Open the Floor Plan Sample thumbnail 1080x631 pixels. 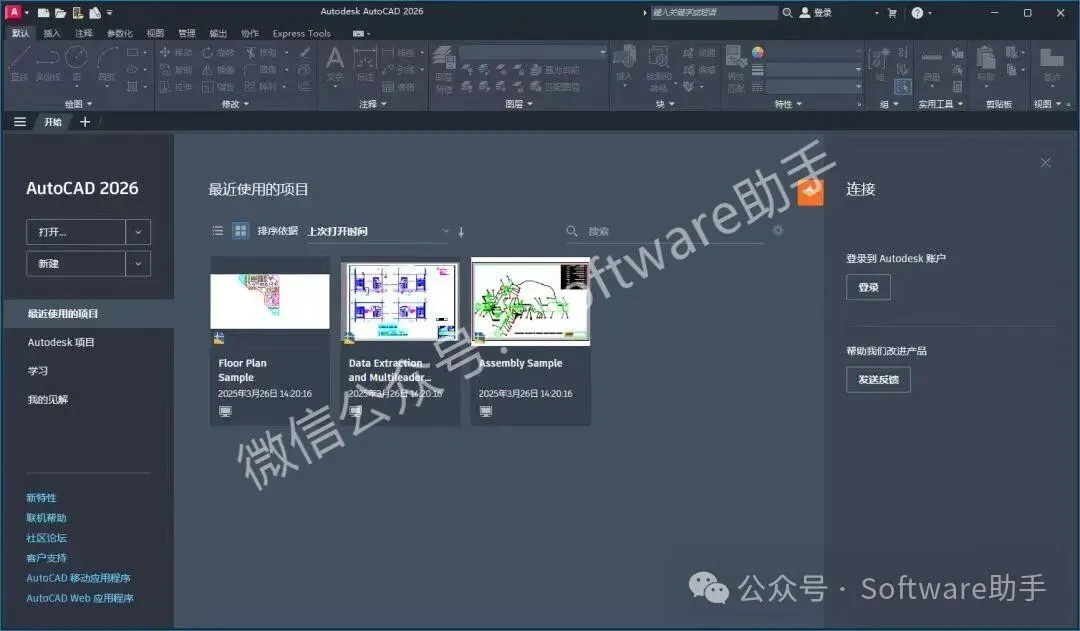pyautogui.click(x=270, y=301)
